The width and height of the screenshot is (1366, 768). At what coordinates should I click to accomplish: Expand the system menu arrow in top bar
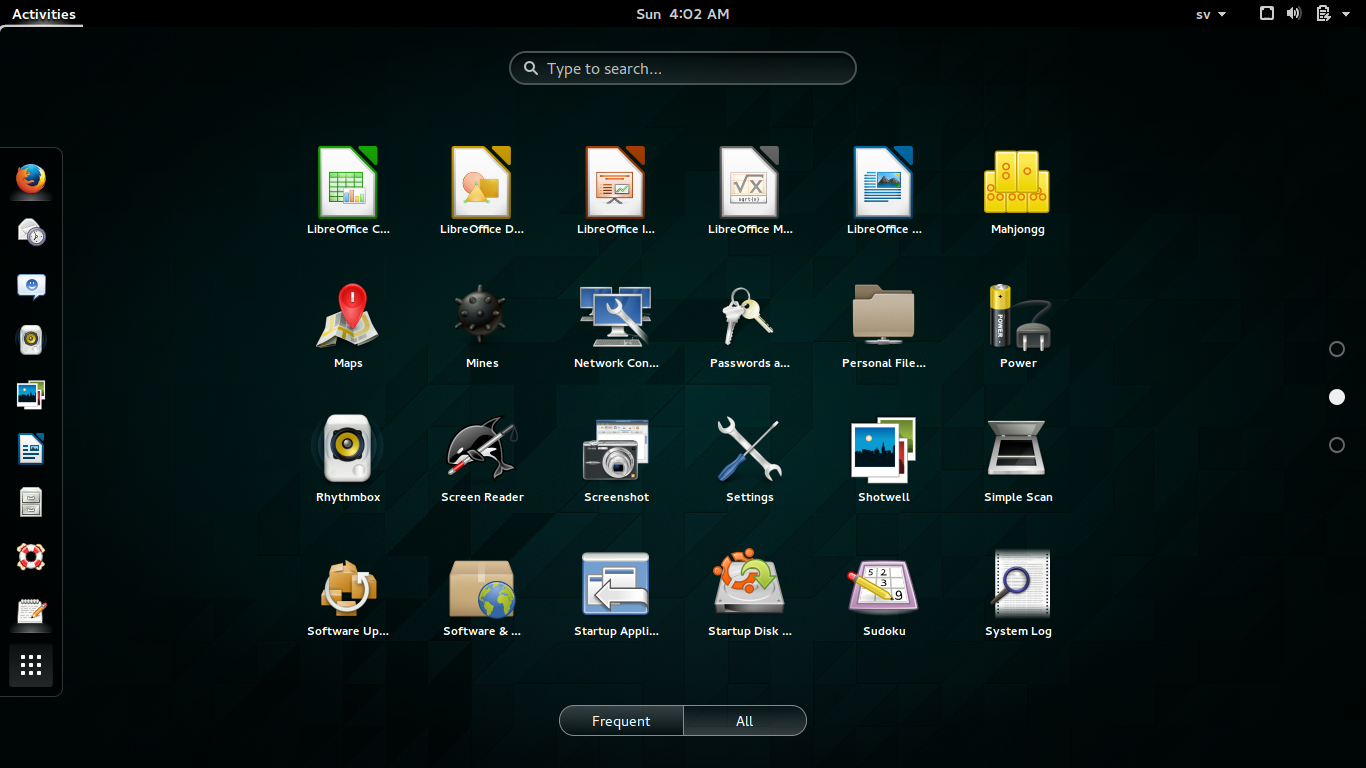(x=1347, y=14)
